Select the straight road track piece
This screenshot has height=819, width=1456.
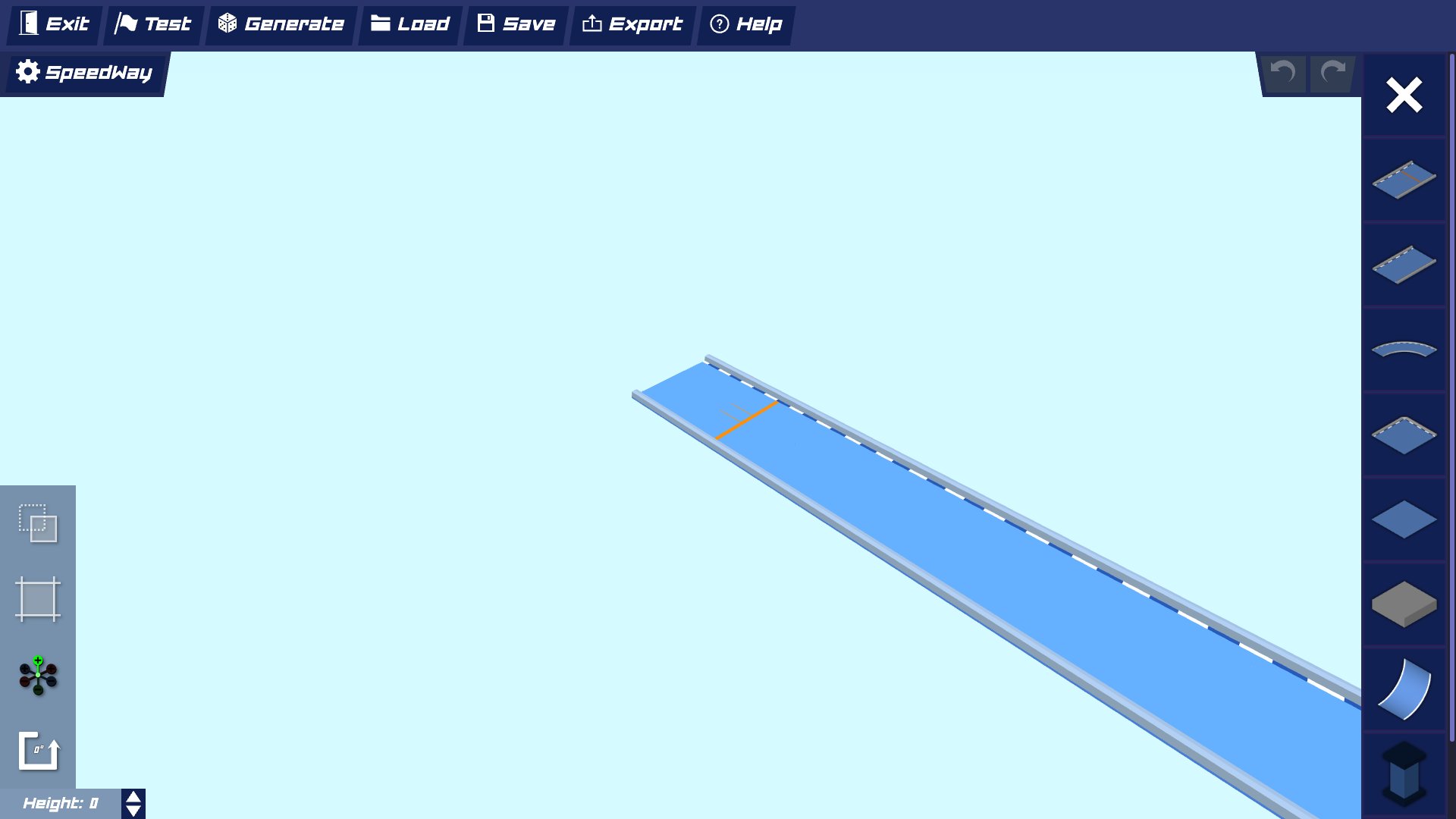(1404, 265)
